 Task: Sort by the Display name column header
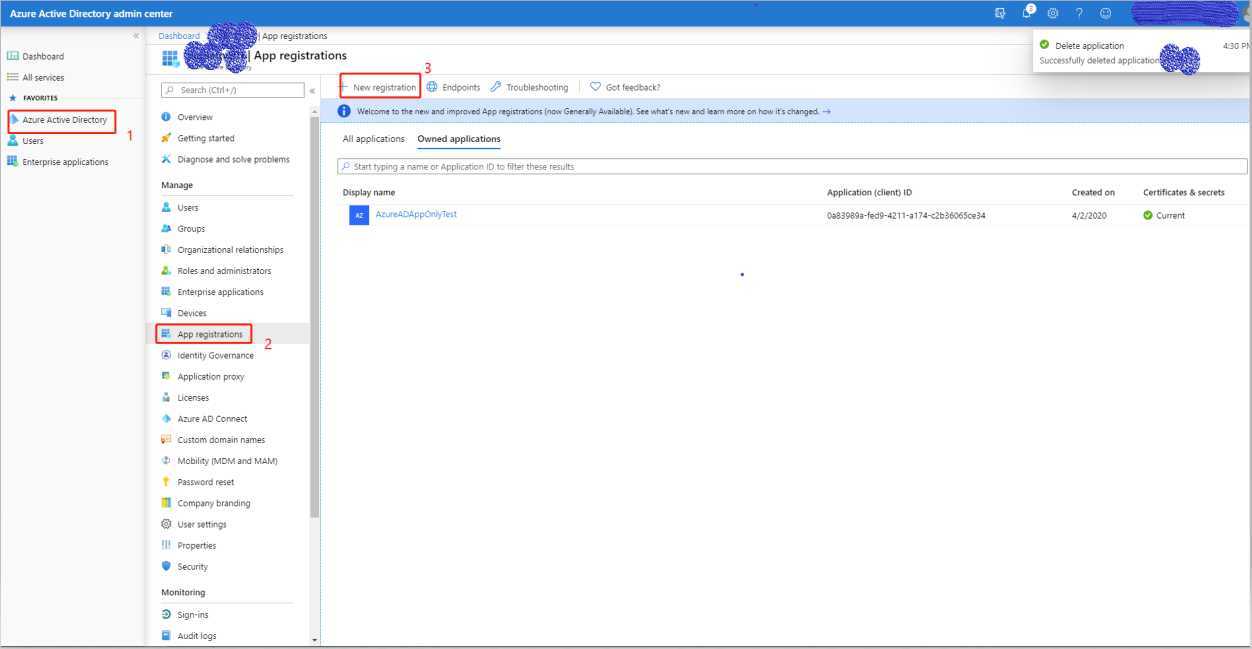click(369, 192)
